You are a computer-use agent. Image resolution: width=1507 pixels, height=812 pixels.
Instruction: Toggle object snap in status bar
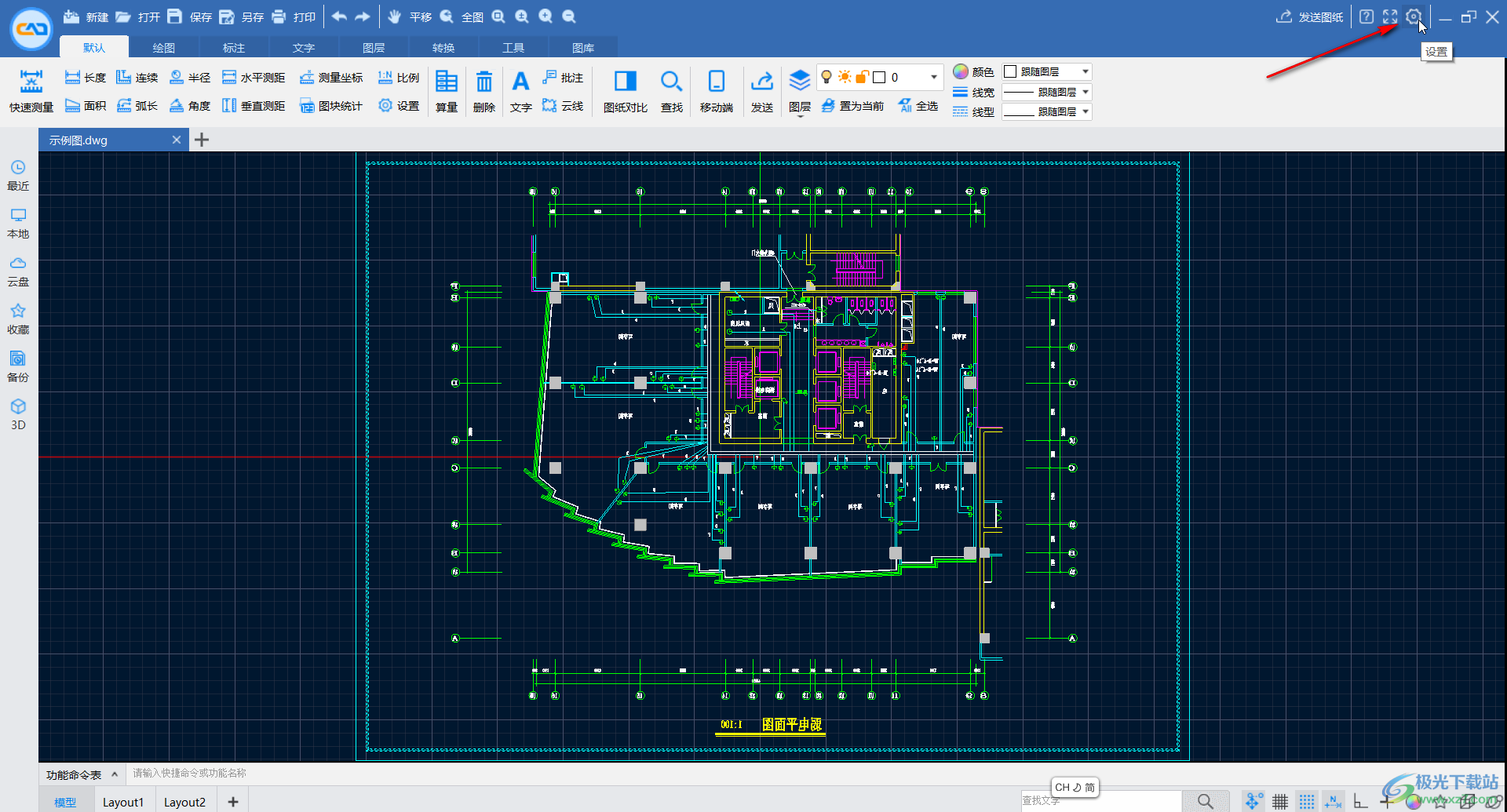1253,802
